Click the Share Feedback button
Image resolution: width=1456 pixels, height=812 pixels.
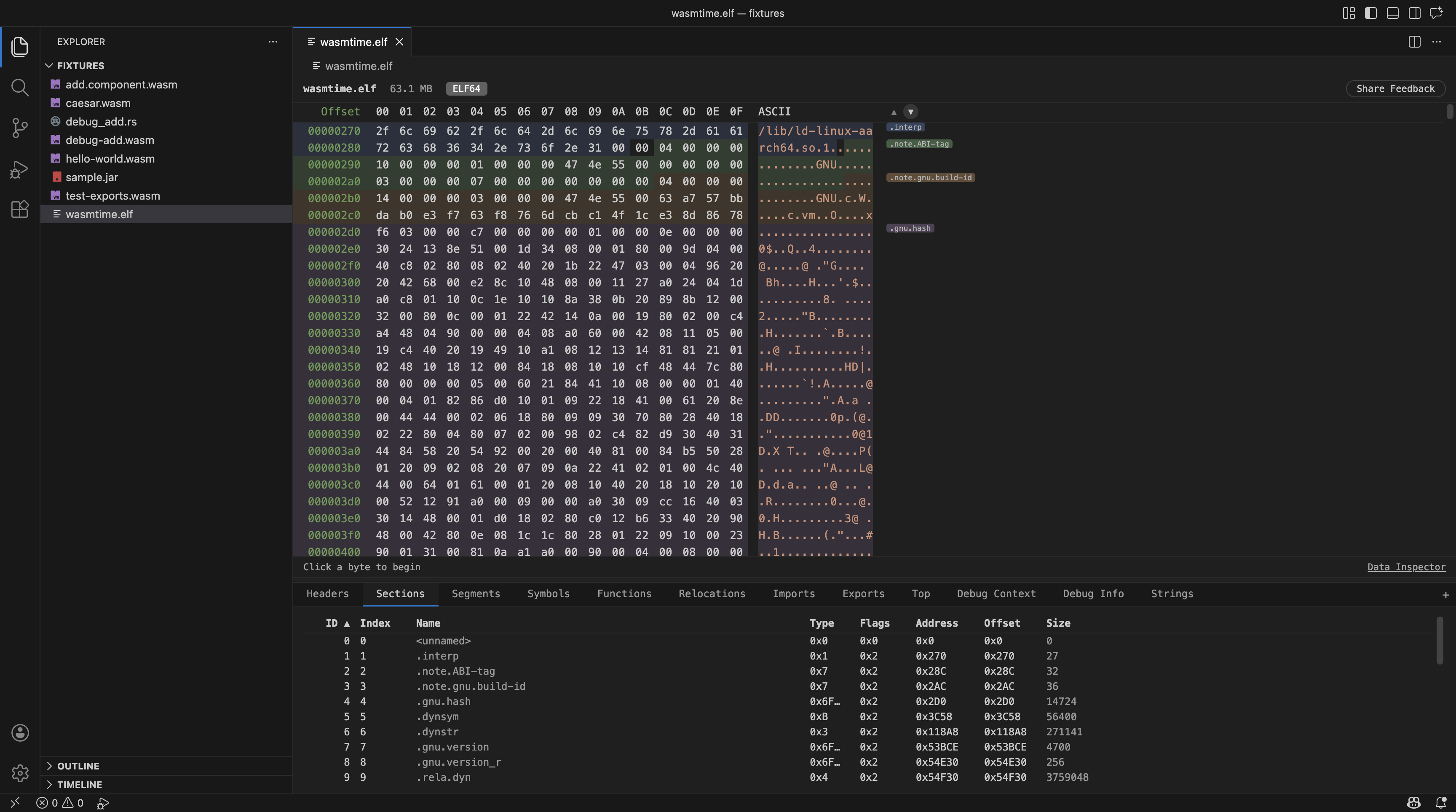point(1395,89)
